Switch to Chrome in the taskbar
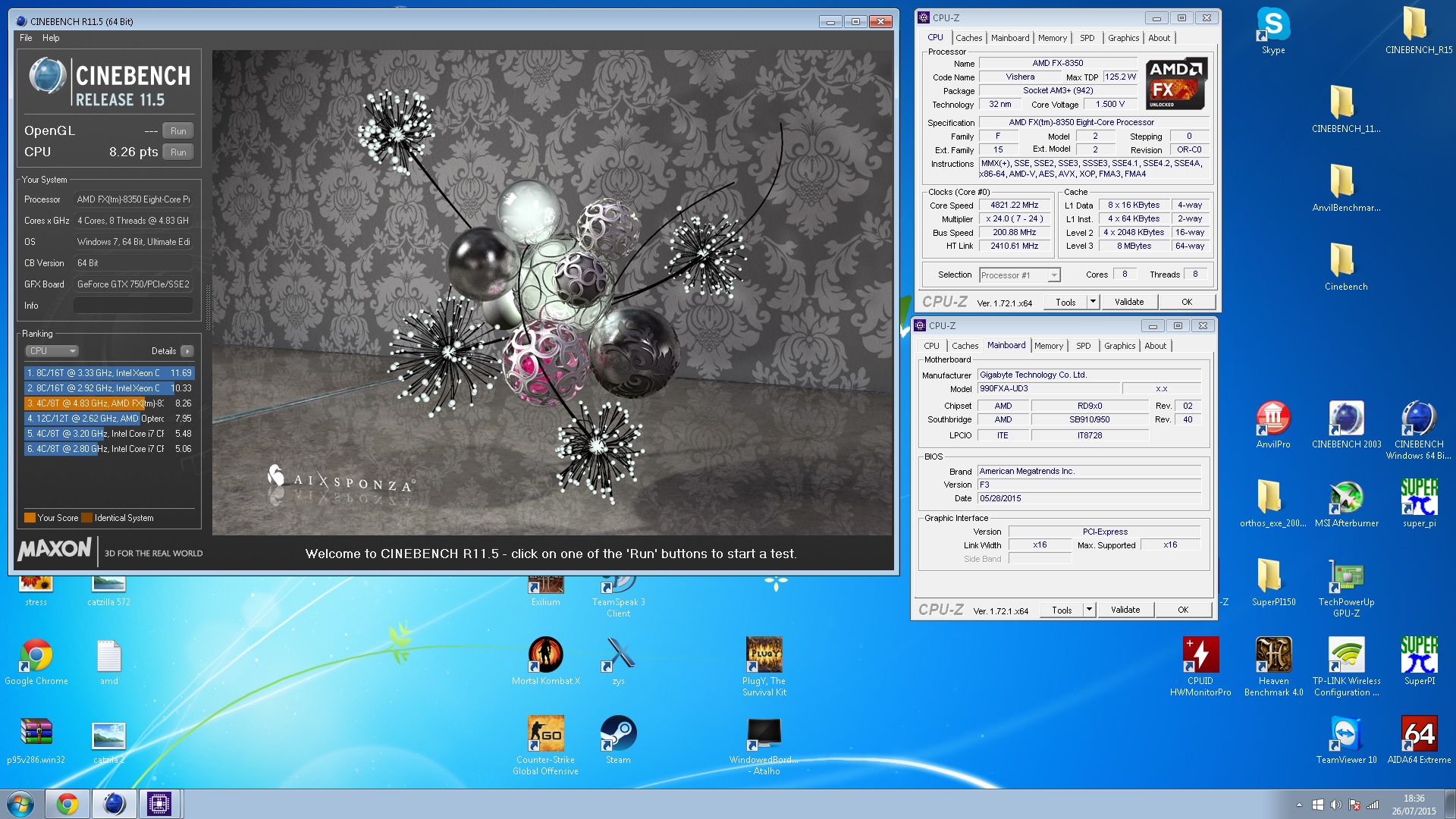 (x=67, y=804)
